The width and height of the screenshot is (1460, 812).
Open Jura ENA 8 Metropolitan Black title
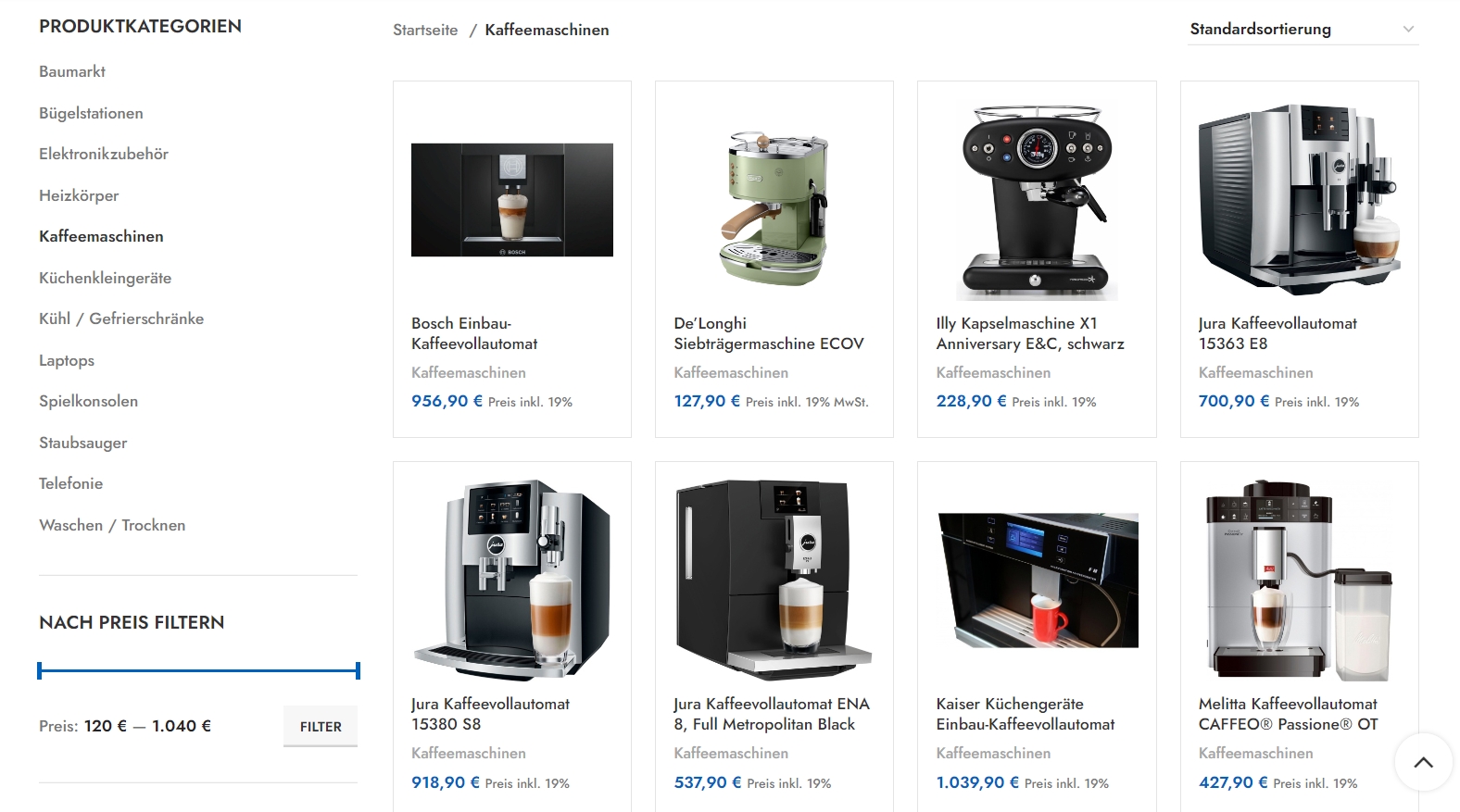pos(772,714)
